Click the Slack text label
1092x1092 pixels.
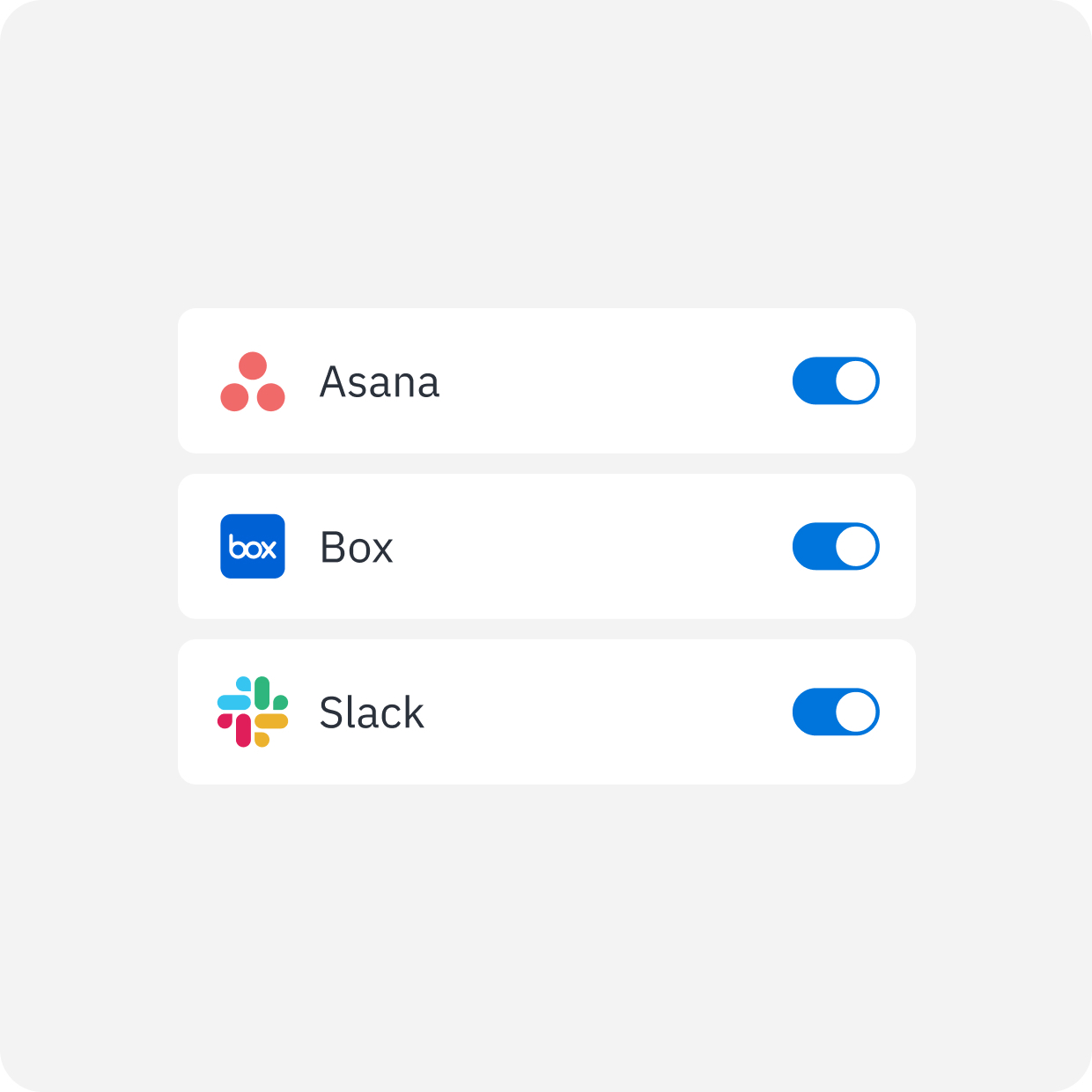click(371, 712)
